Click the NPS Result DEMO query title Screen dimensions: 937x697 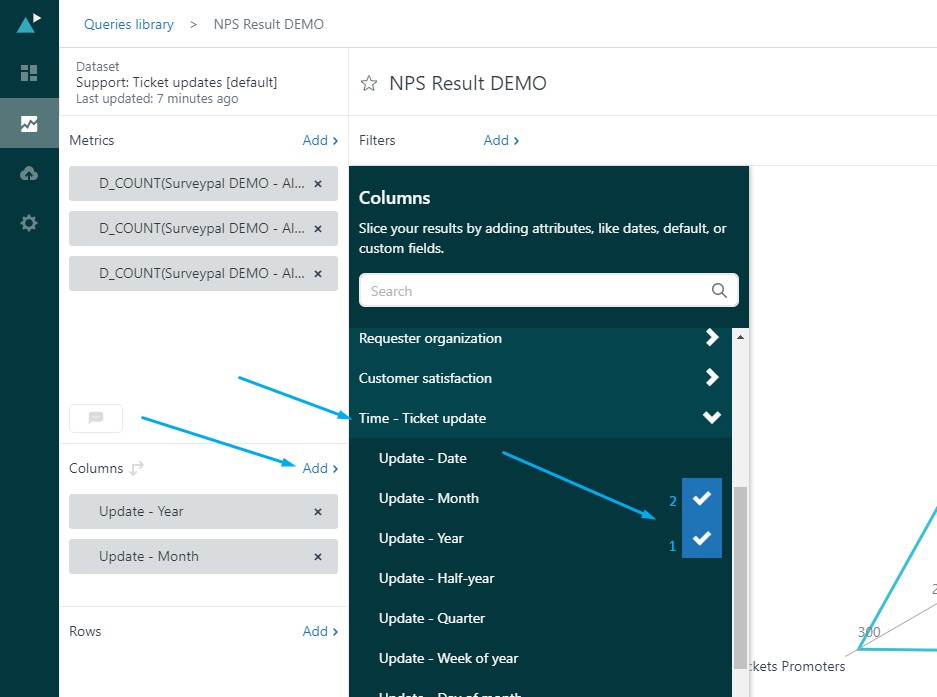[x=468, y=83]
